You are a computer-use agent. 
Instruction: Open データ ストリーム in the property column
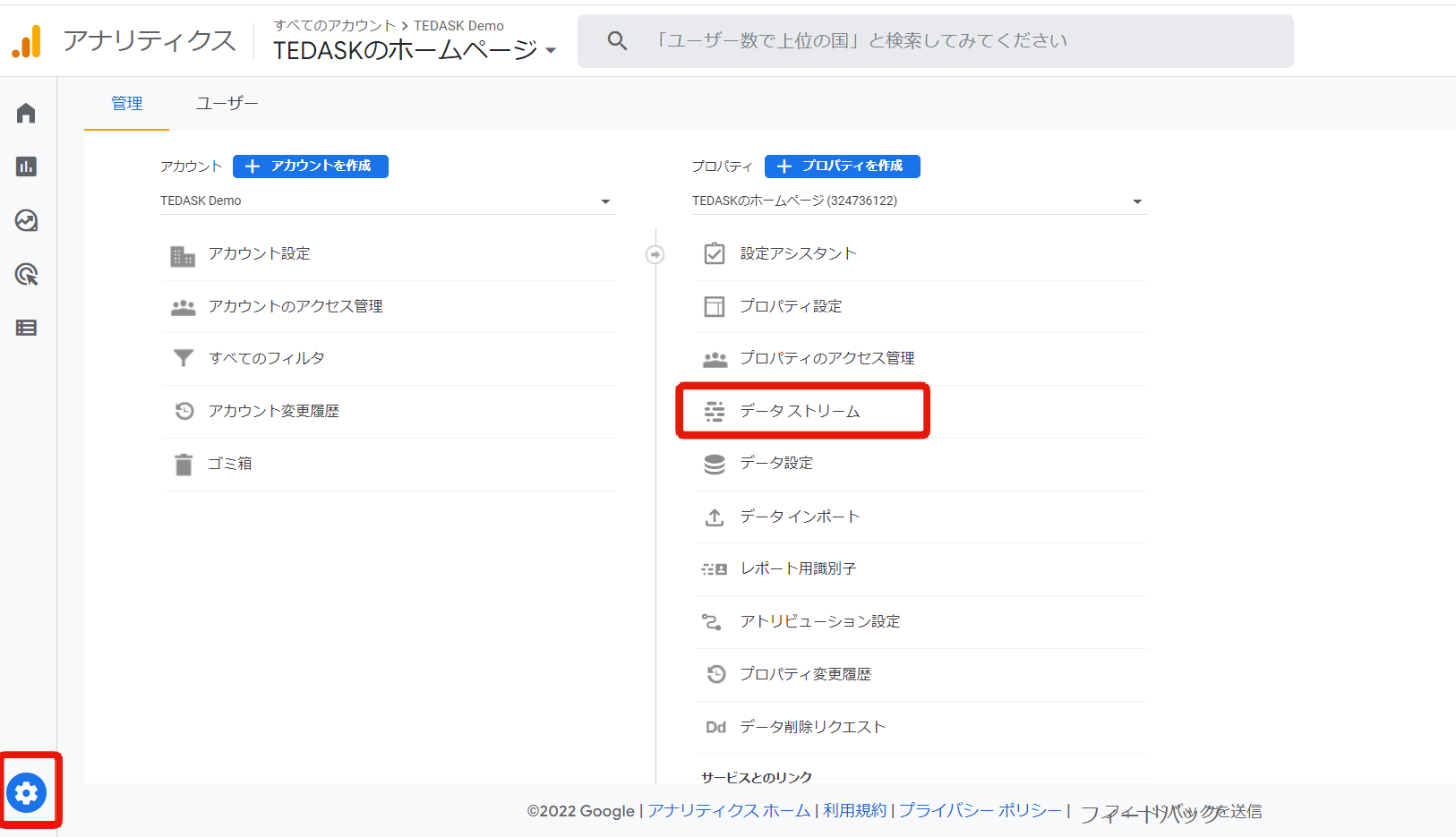(x=800, y=411)
